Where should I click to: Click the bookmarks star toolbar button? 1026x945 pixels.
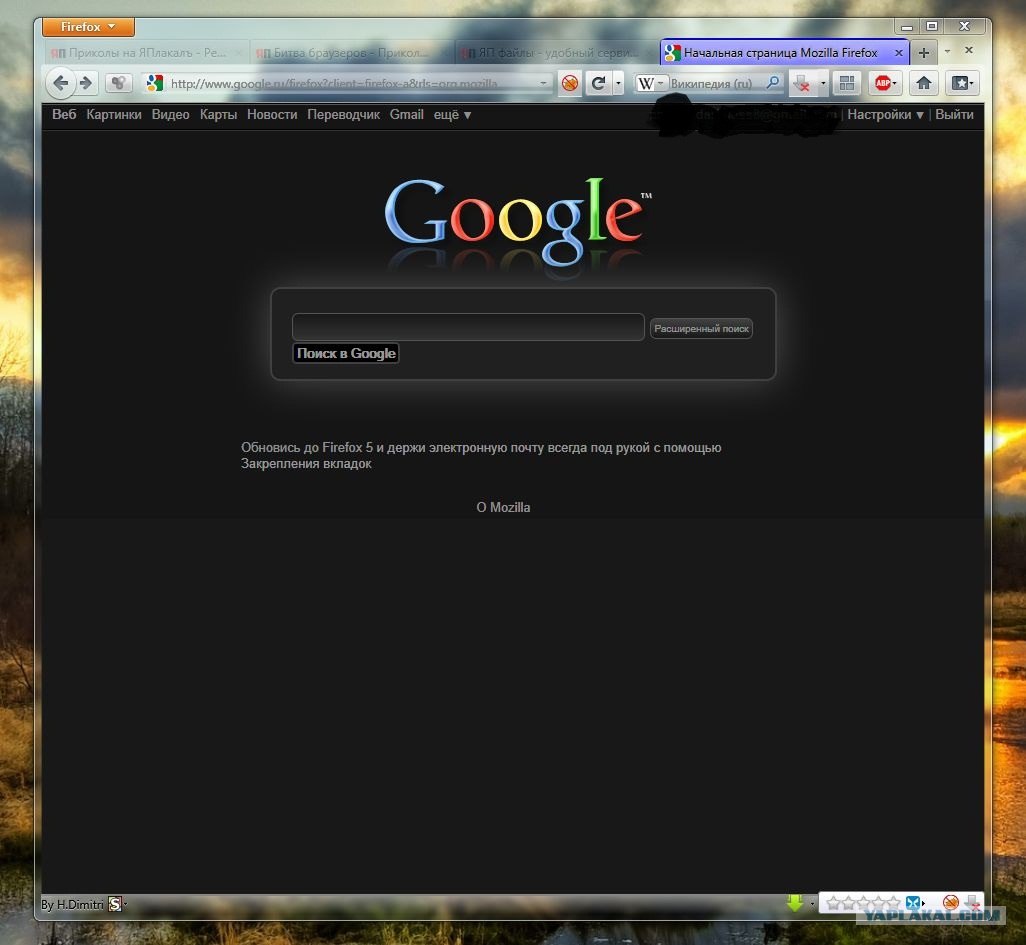[x=962, y=83]
